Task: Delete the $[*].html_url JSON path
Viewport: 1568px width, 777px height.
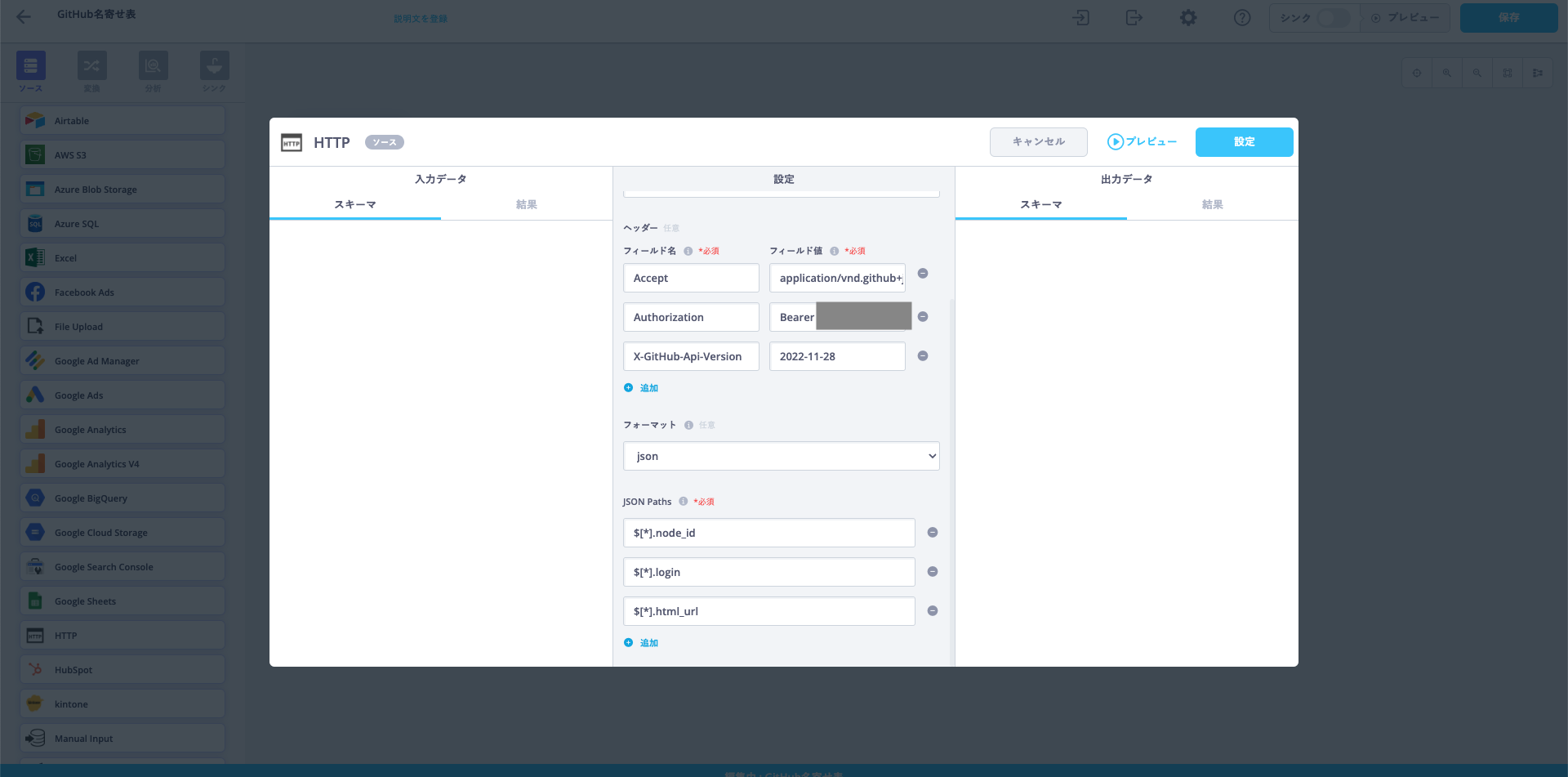Action: point(933,611)
